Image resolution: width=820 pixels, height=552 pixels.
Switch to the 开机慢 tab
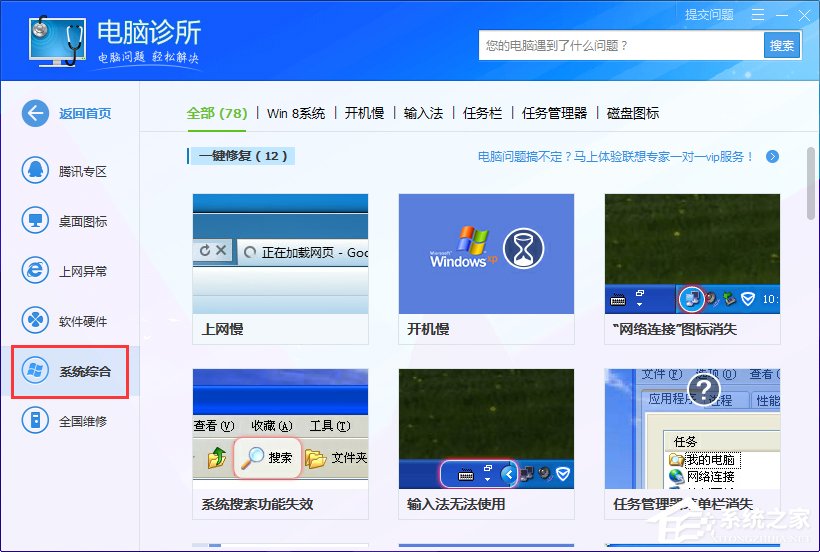(365, 113)
